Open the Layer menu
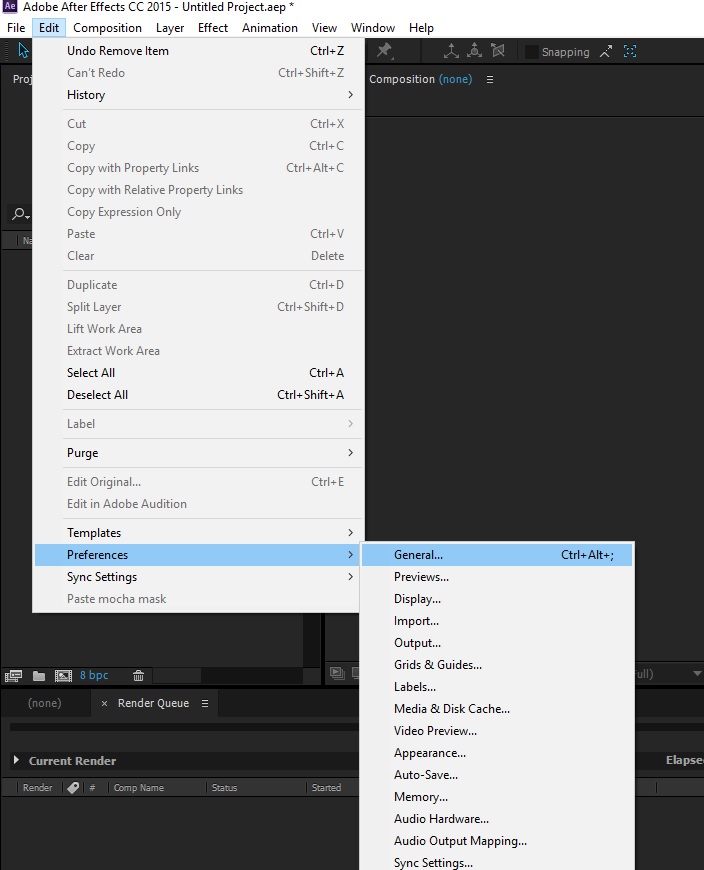This screenshot has height=870, width=704. [170, 28]
